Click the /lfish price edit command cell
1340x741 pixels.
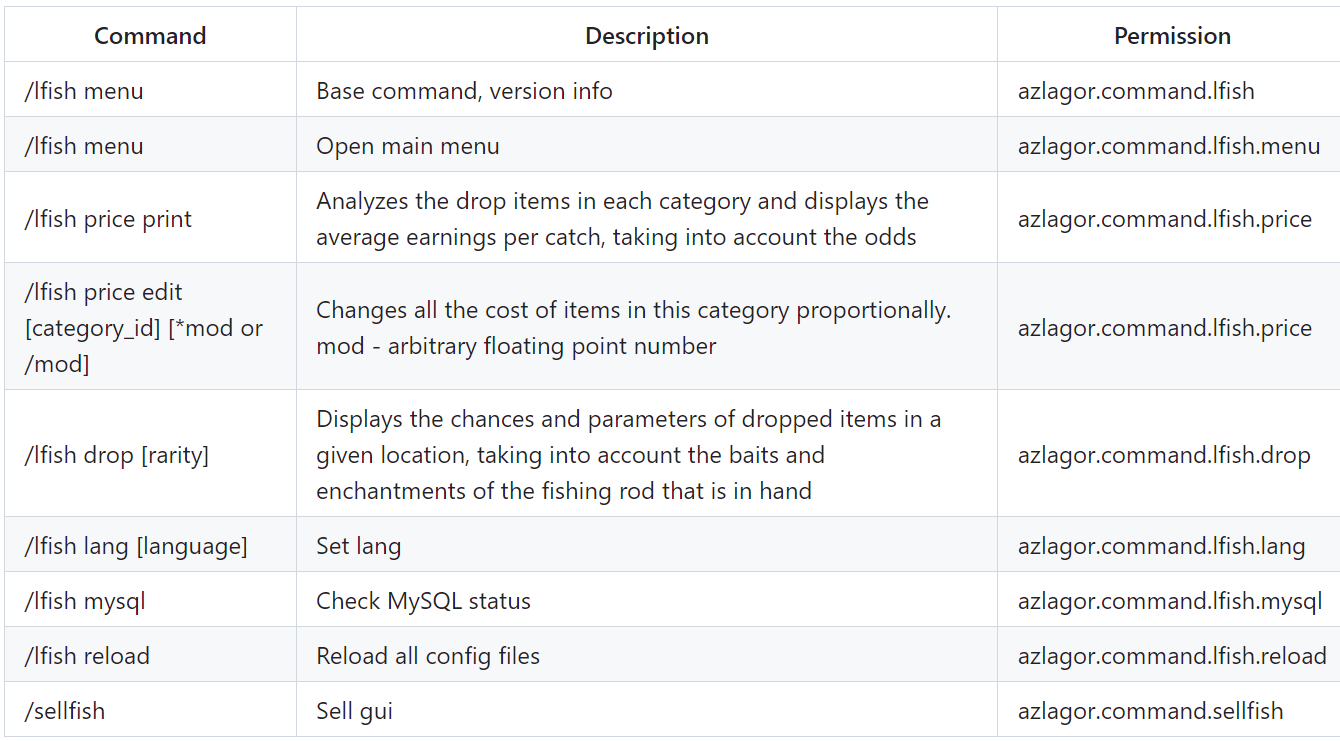pyautogui.click(x=150, y=327)
